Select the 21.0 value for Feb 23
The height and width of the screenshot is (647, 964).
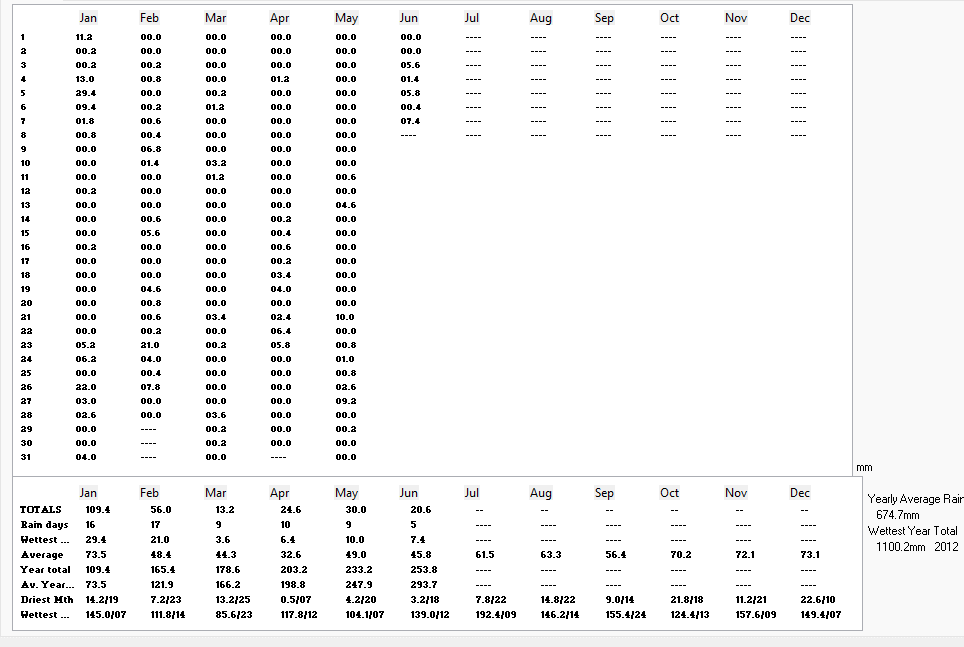(x=150, y=345)
